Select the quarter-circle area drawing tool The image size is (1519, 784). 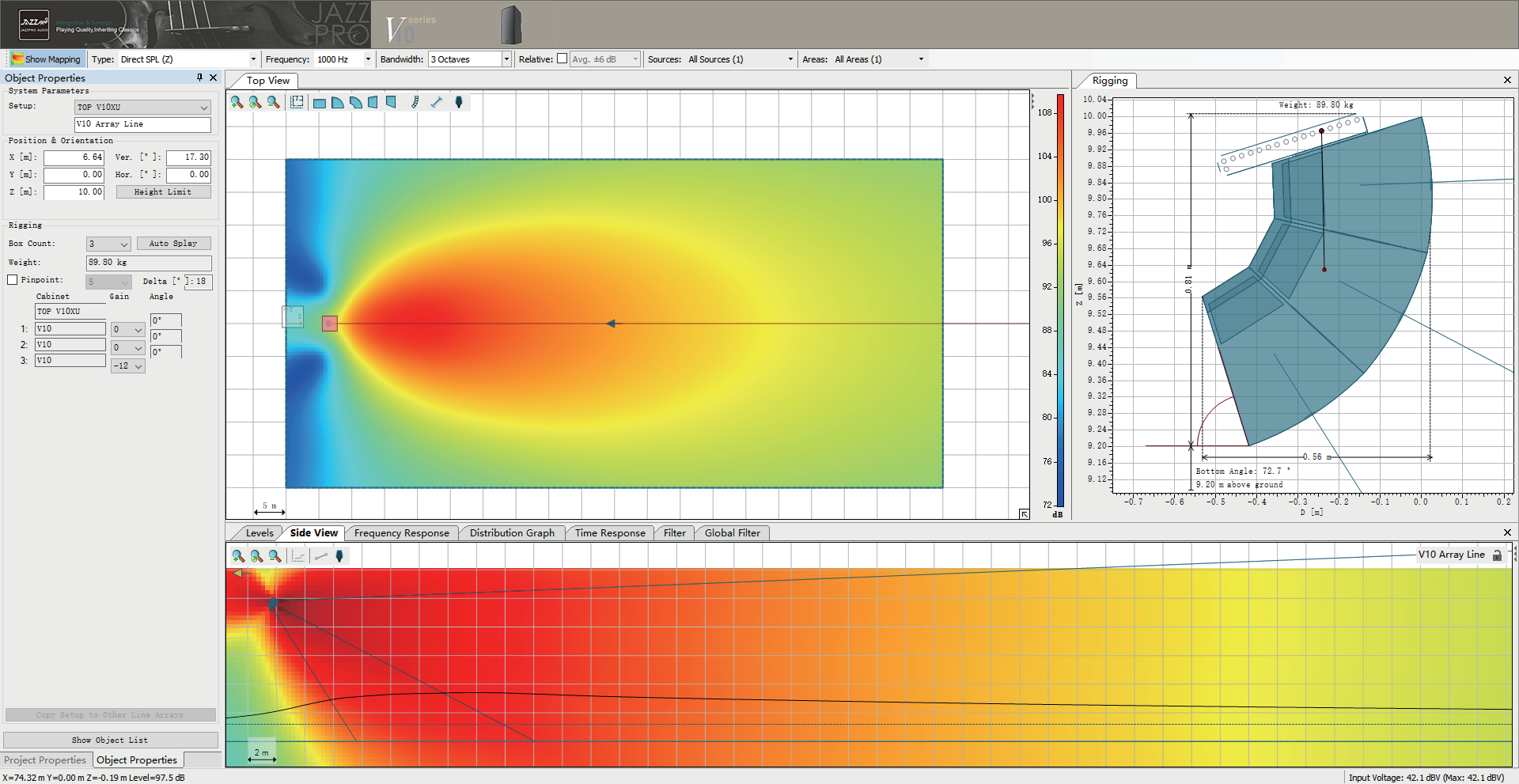coord(338,103)
